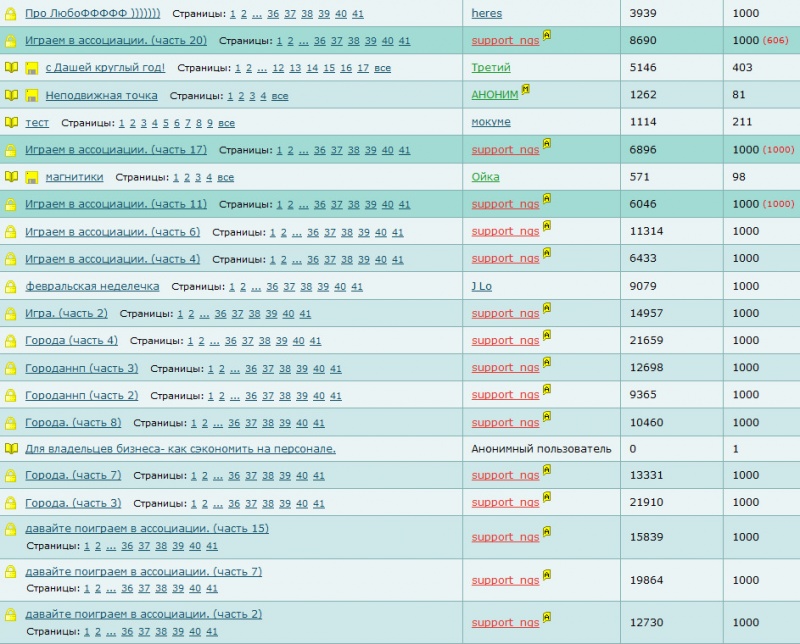Click the lock icon beside Игра часть 2
The image size is (800, 644).
click(10, 314)
